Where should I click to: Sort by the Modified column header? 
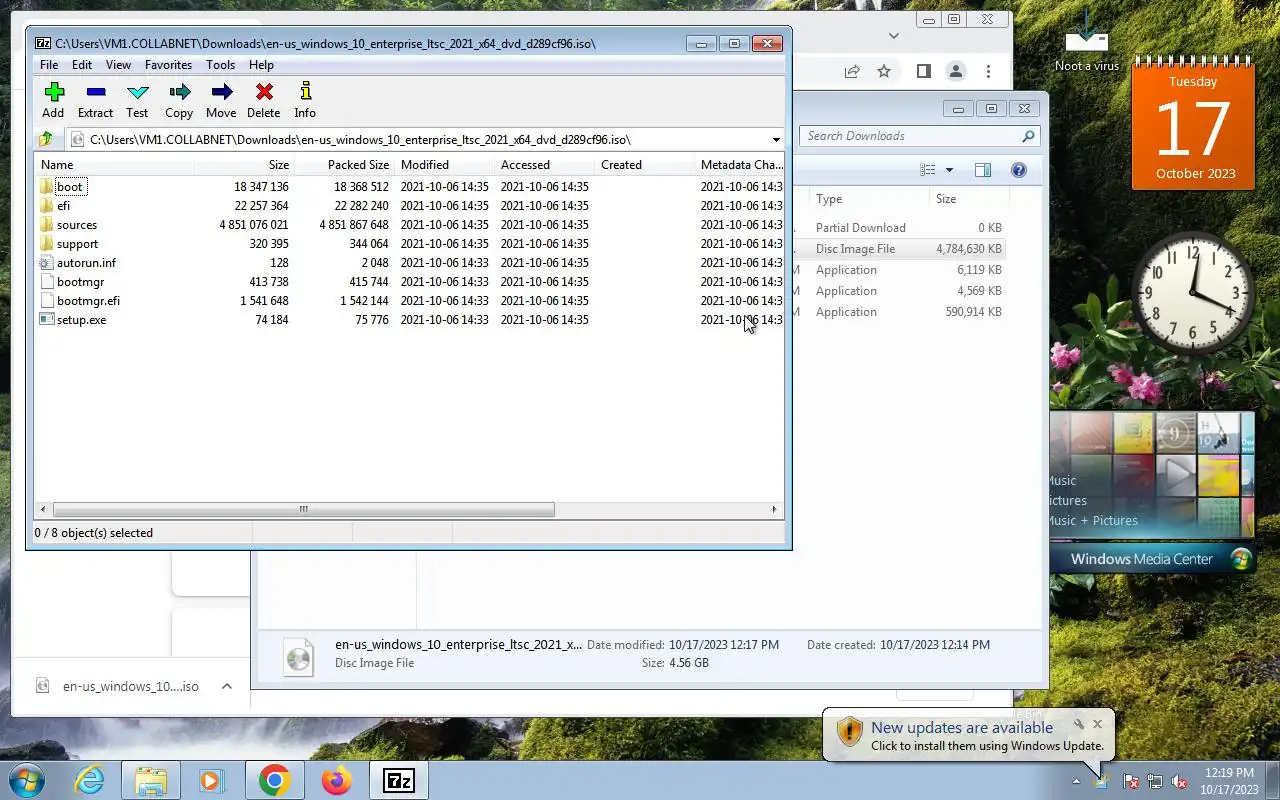point(444,165)
